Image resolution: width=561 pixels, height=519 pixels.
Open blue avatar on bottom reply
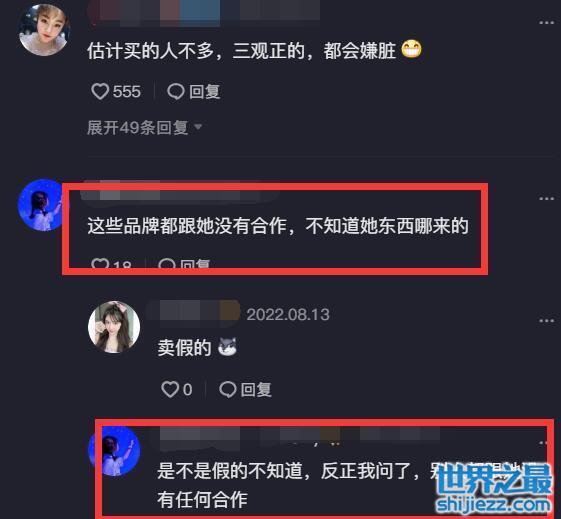click(x=114, y=451)
